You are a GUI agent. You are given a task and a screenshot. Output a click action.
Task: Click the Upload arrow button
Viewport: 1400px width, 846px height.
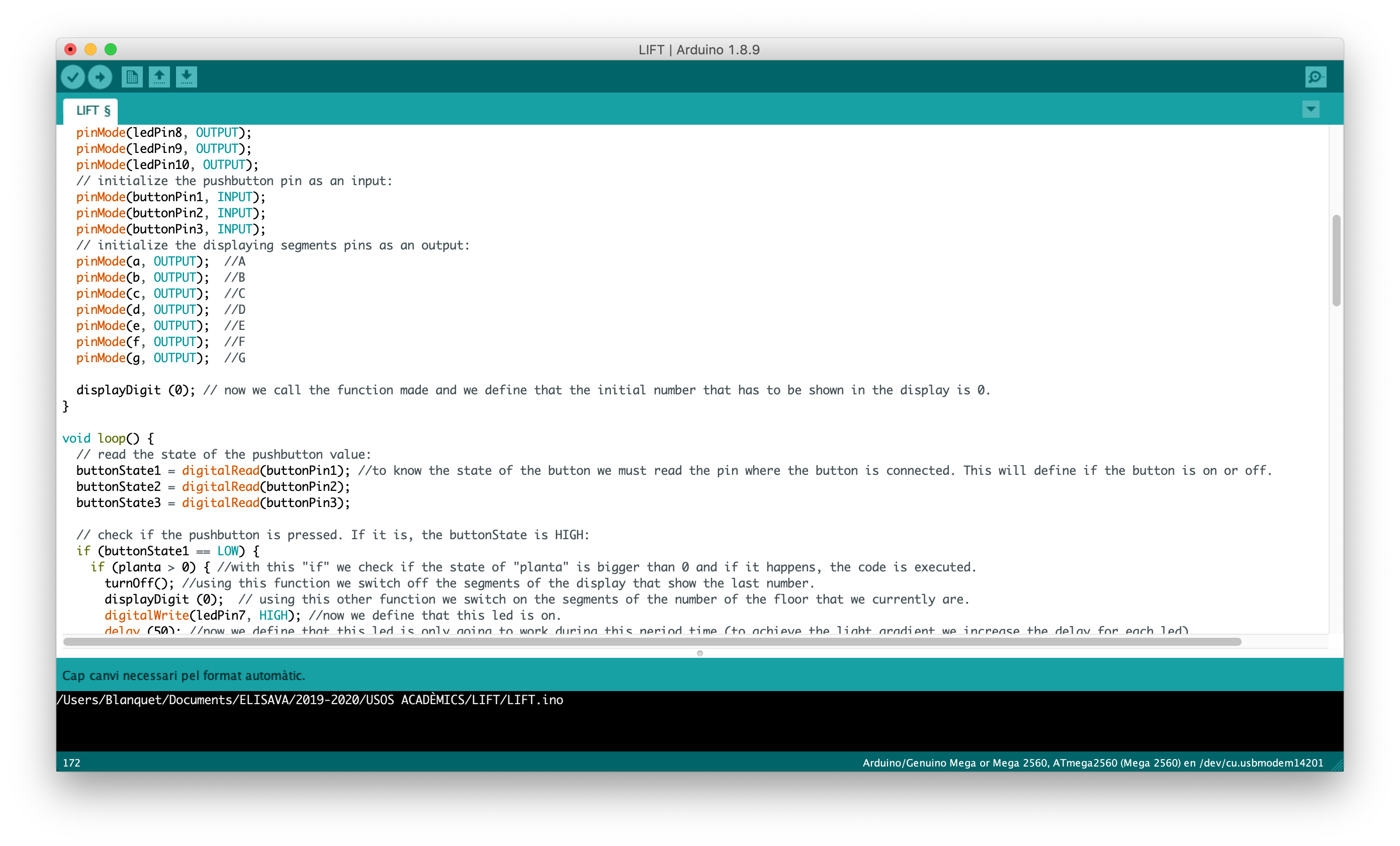click(x=100, y=77)
